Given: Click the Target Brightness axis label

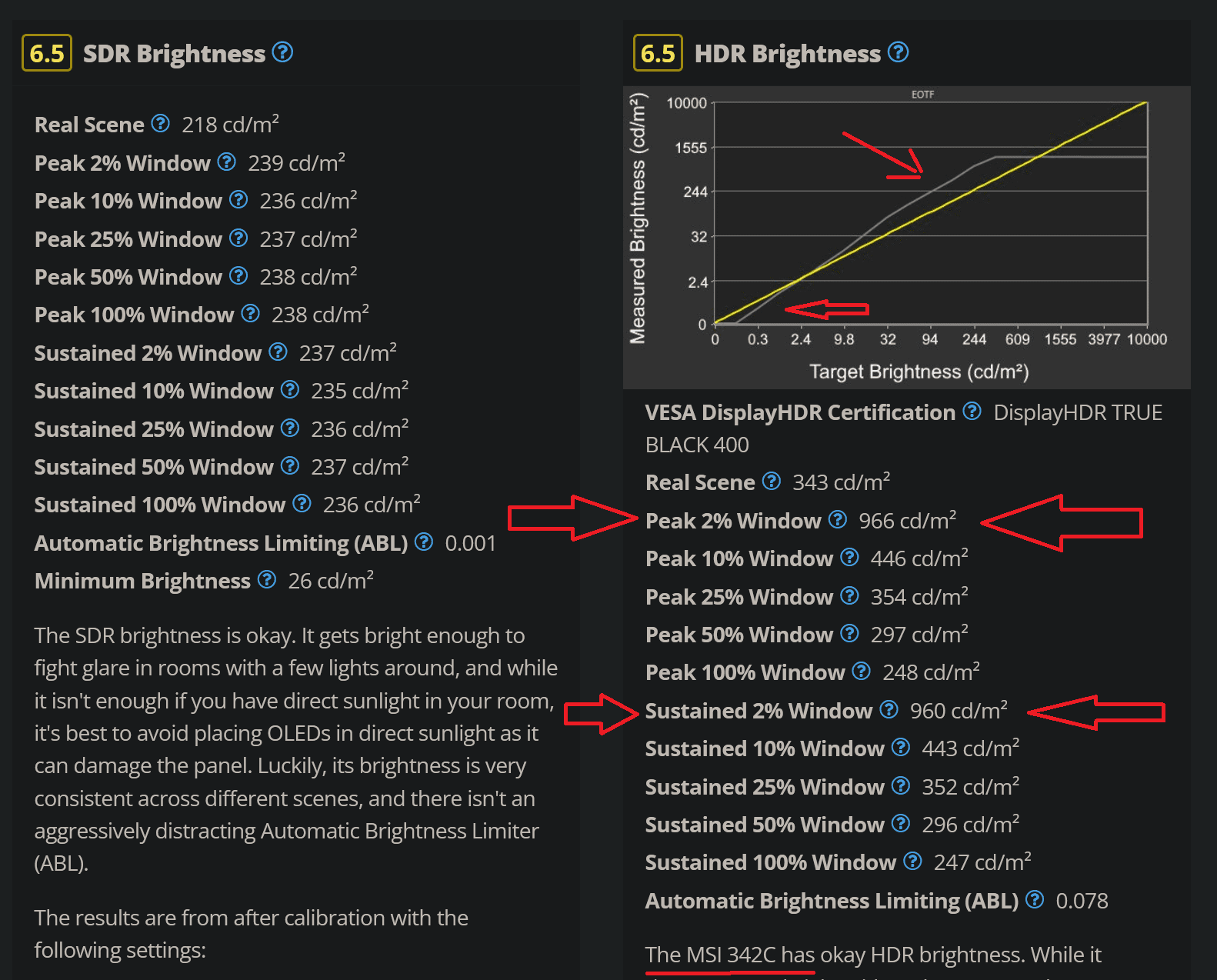Looking at the screenshot, I should (x=919, y=372).
